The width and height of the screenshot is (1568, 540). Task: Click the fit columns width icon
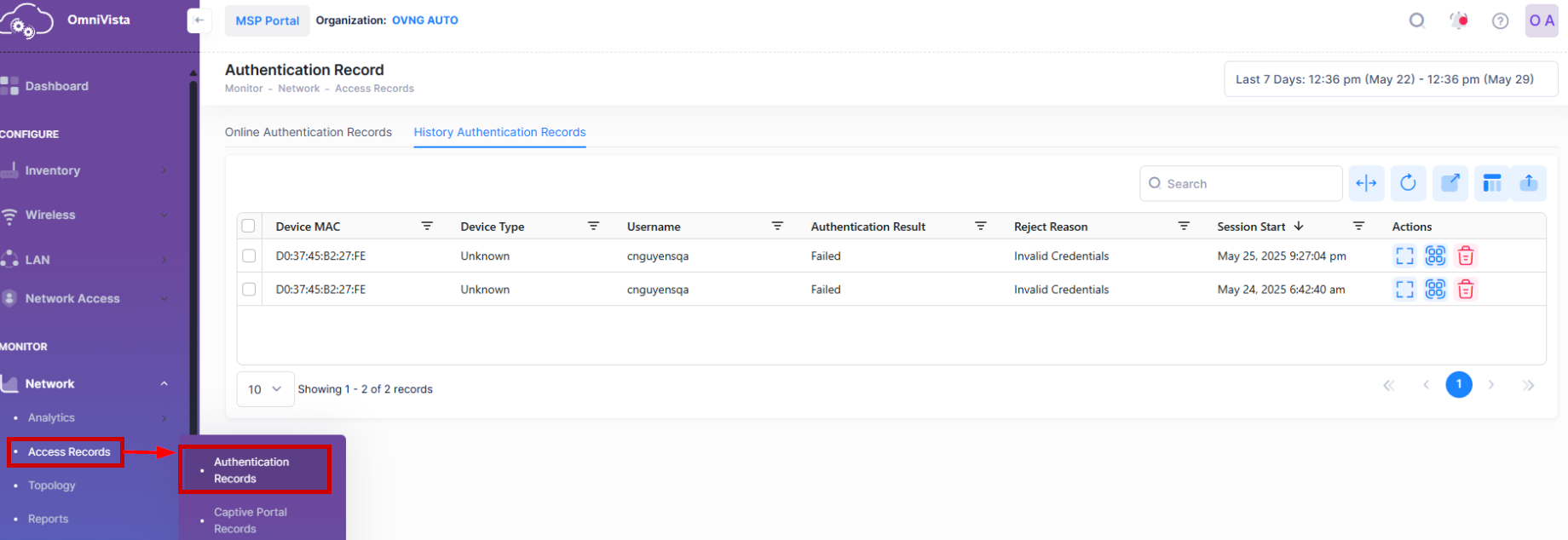[x=1366, y=183]
